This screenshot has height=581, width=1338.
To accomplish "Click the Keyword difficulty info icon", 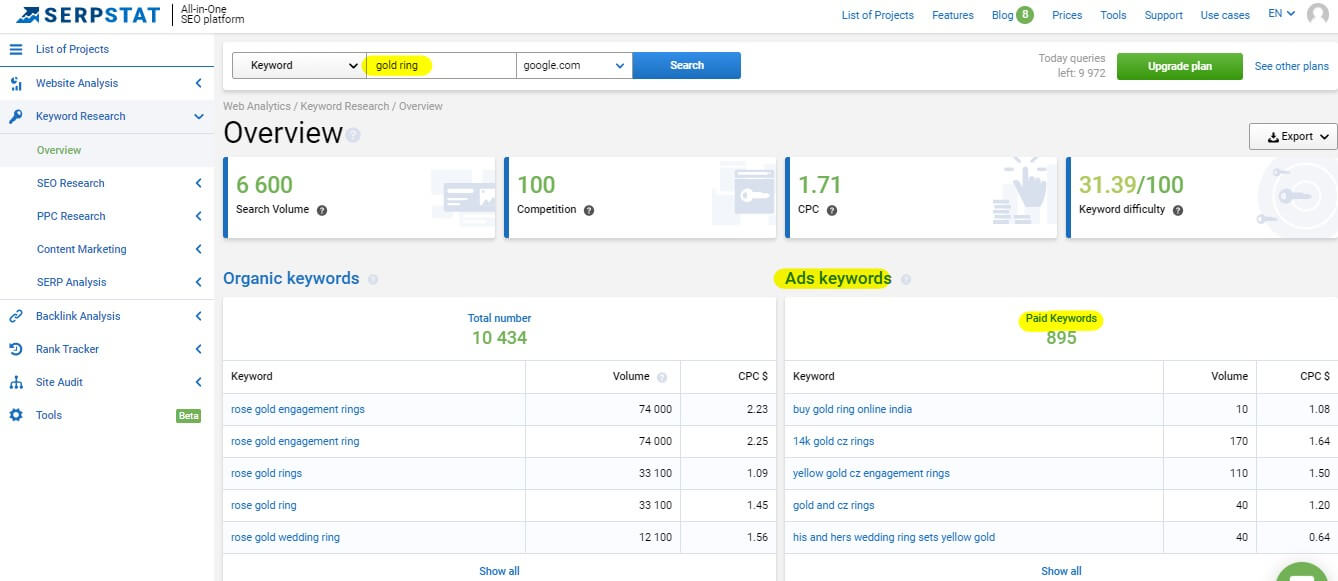I will 1178,210.
